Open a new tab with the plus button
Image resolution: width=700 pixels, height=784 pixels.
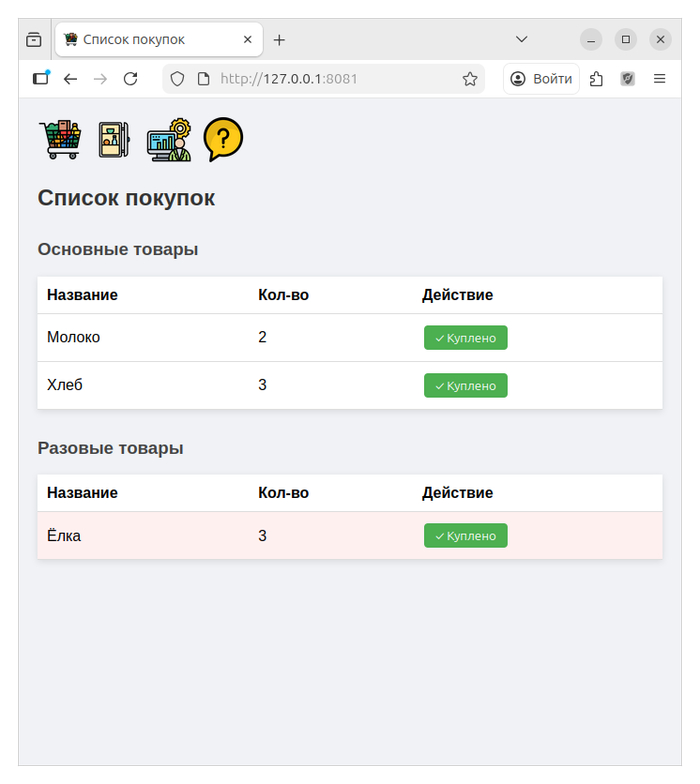click(280, 40)
